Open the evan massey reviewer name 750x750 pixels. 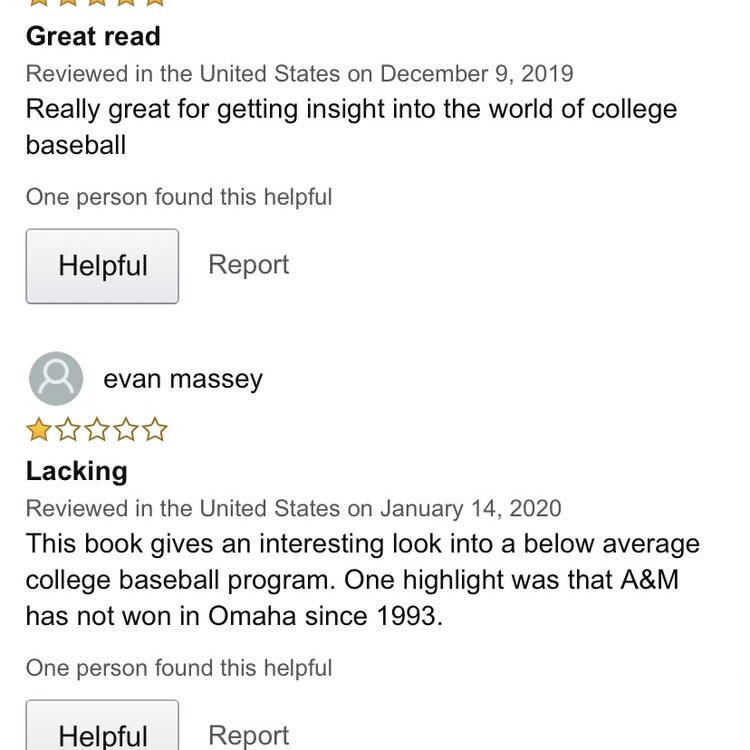(x=183, y=379)
